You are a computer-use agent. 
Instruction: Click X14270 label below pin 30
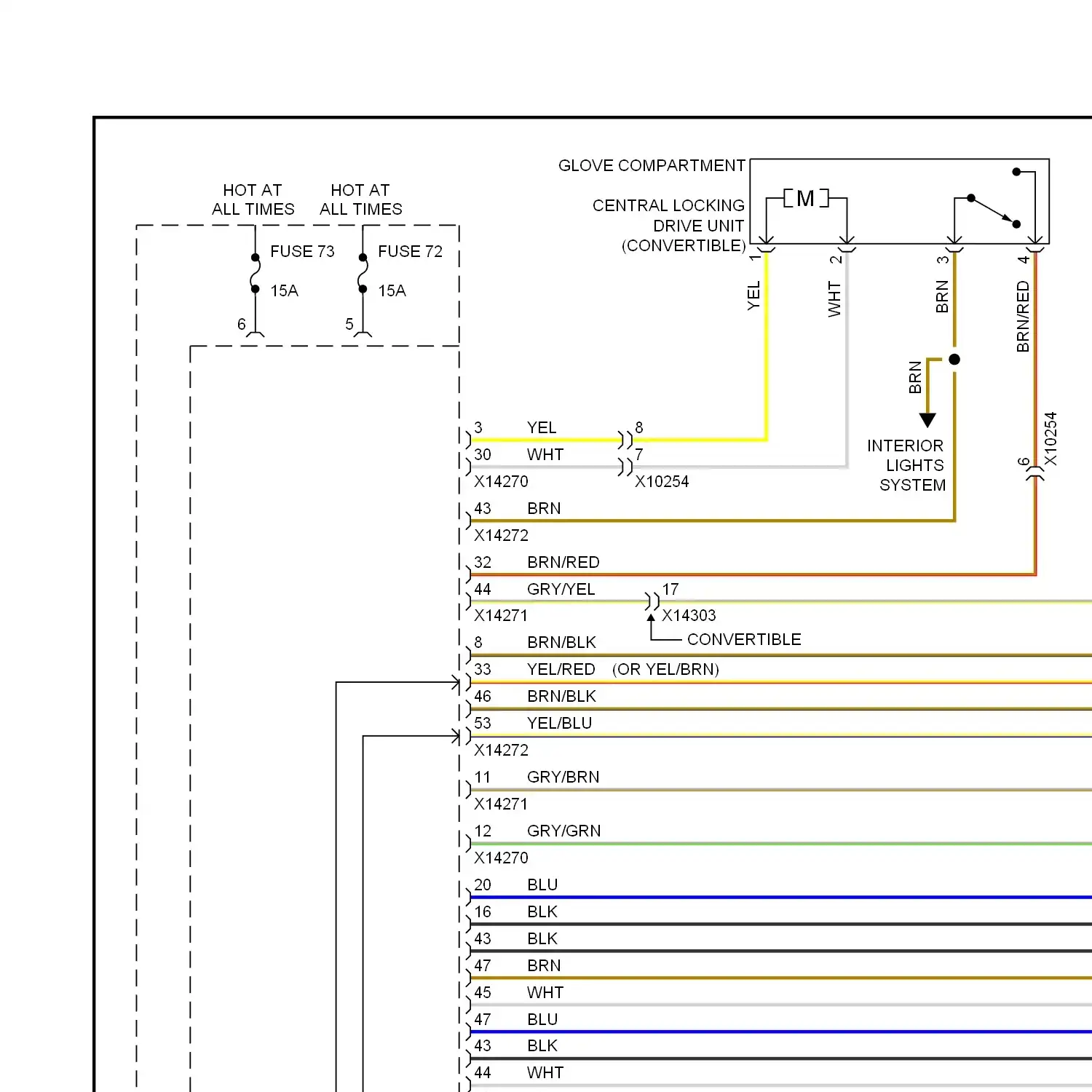click(x=501, y=481)
